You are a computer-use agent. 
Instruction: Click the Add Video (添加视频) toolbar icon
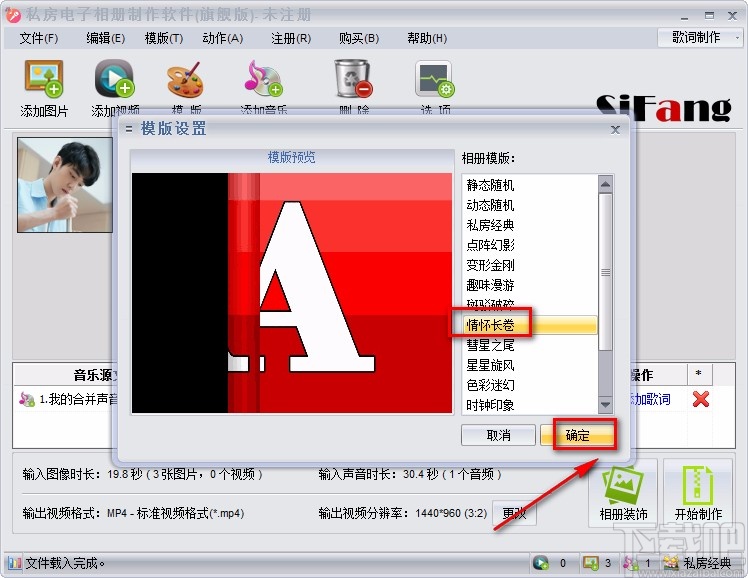[x=114, y=79]
